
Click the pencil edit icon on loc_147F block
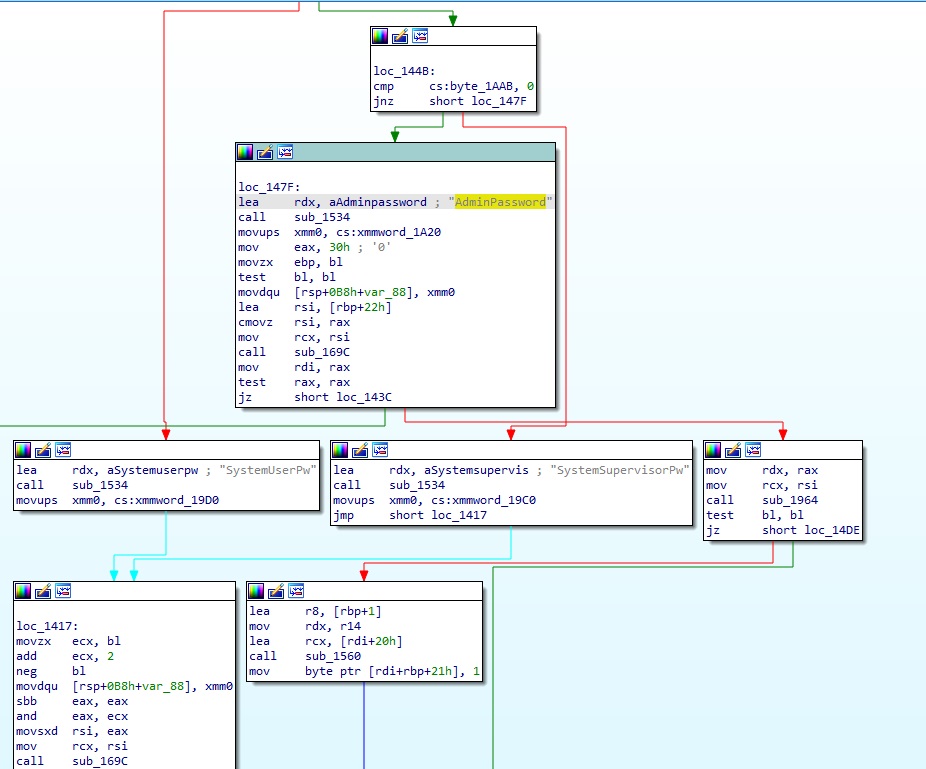[x=265, y=152]
